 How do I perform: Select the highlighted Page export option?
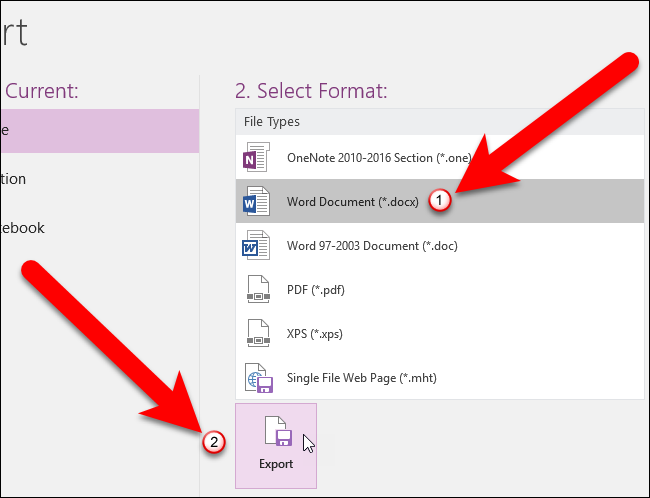pos(99,131)
